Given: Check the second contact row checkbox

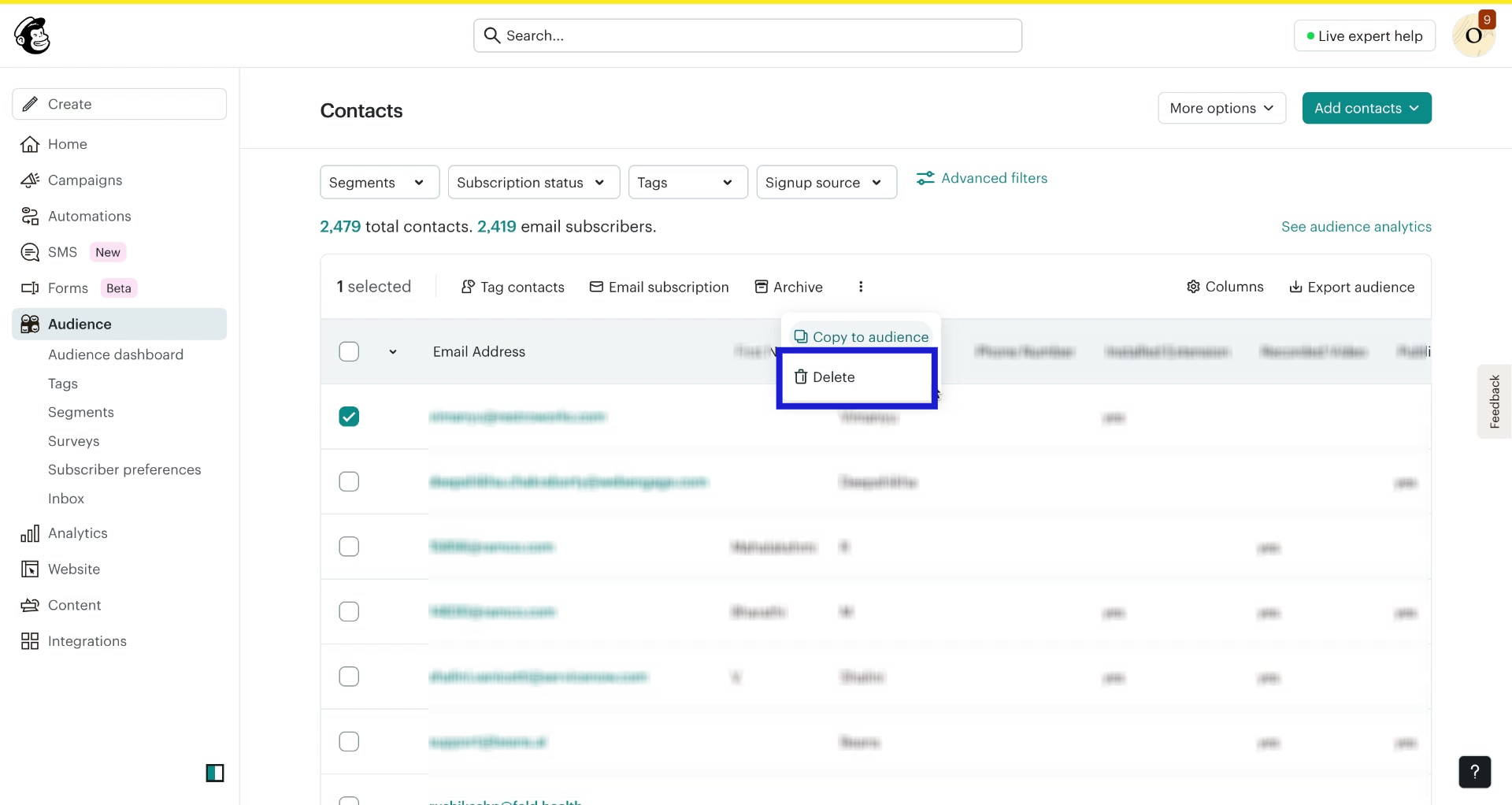Looking at the screenshot, I should tap(349, 481).
